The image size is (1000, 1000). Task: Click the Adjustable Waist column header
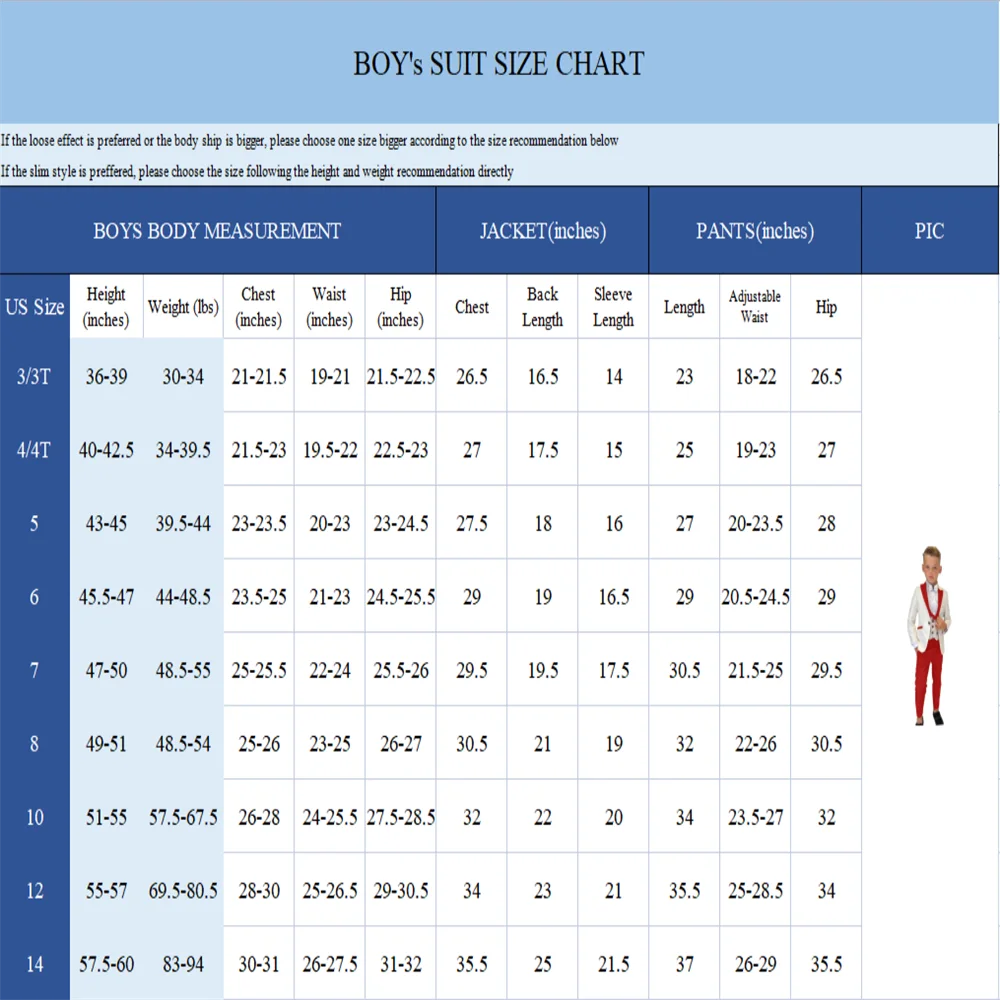point(755,307)
